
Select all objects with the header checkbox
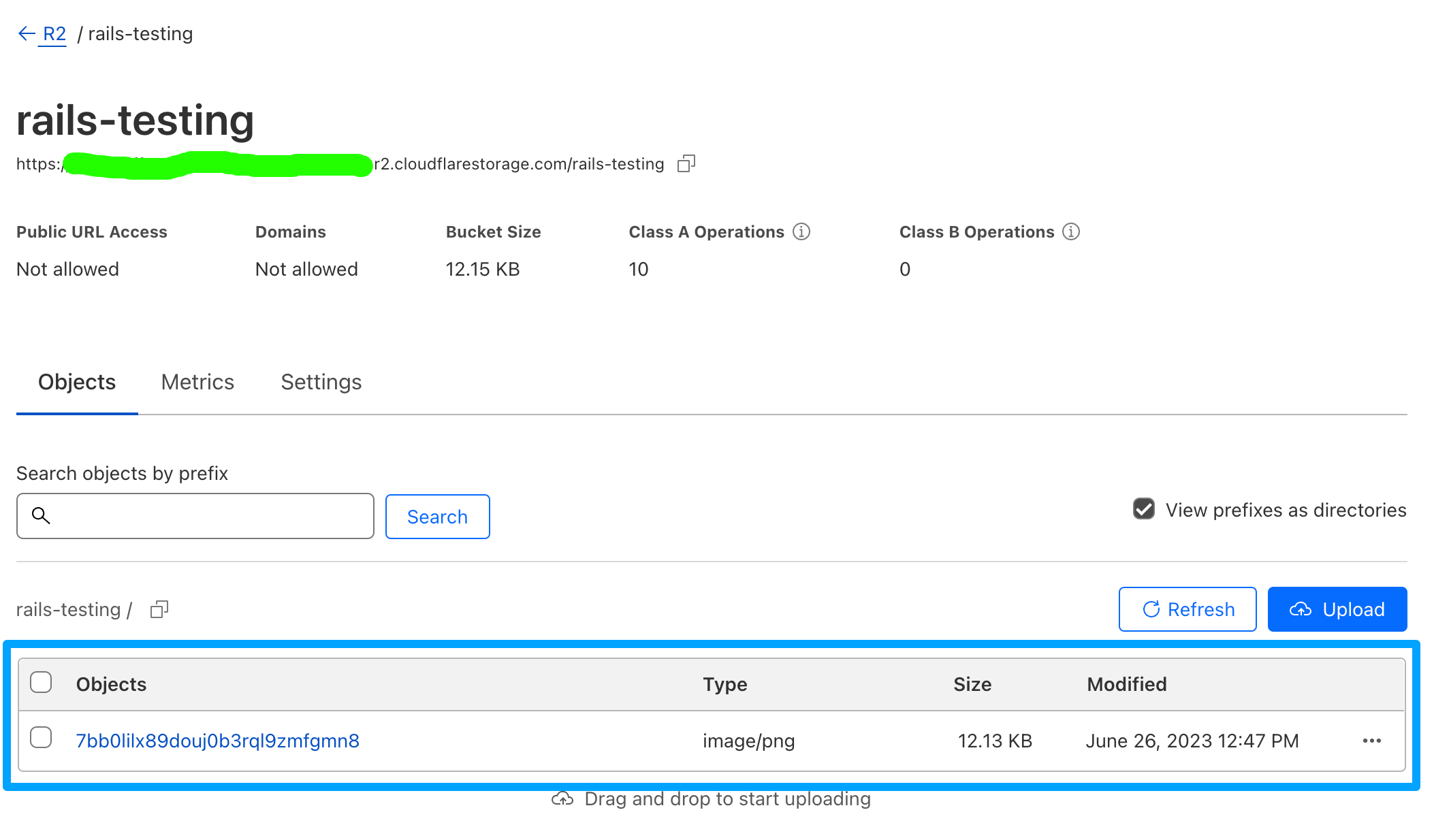[x=41, y=682]
